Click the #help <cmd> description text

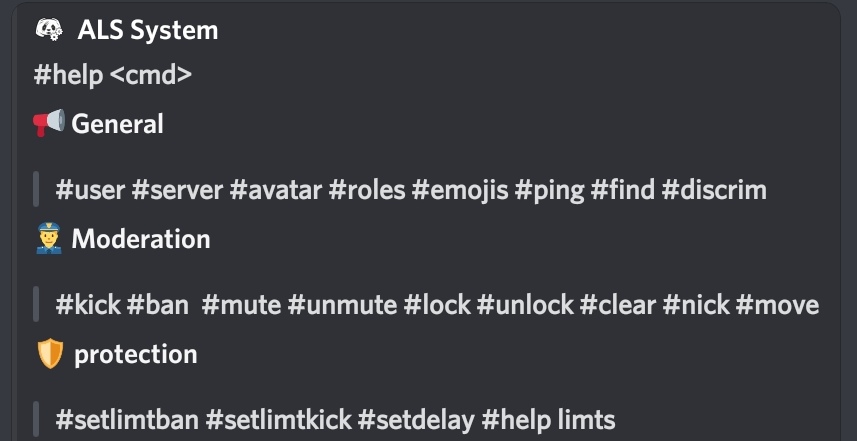[x=113, y=76]
